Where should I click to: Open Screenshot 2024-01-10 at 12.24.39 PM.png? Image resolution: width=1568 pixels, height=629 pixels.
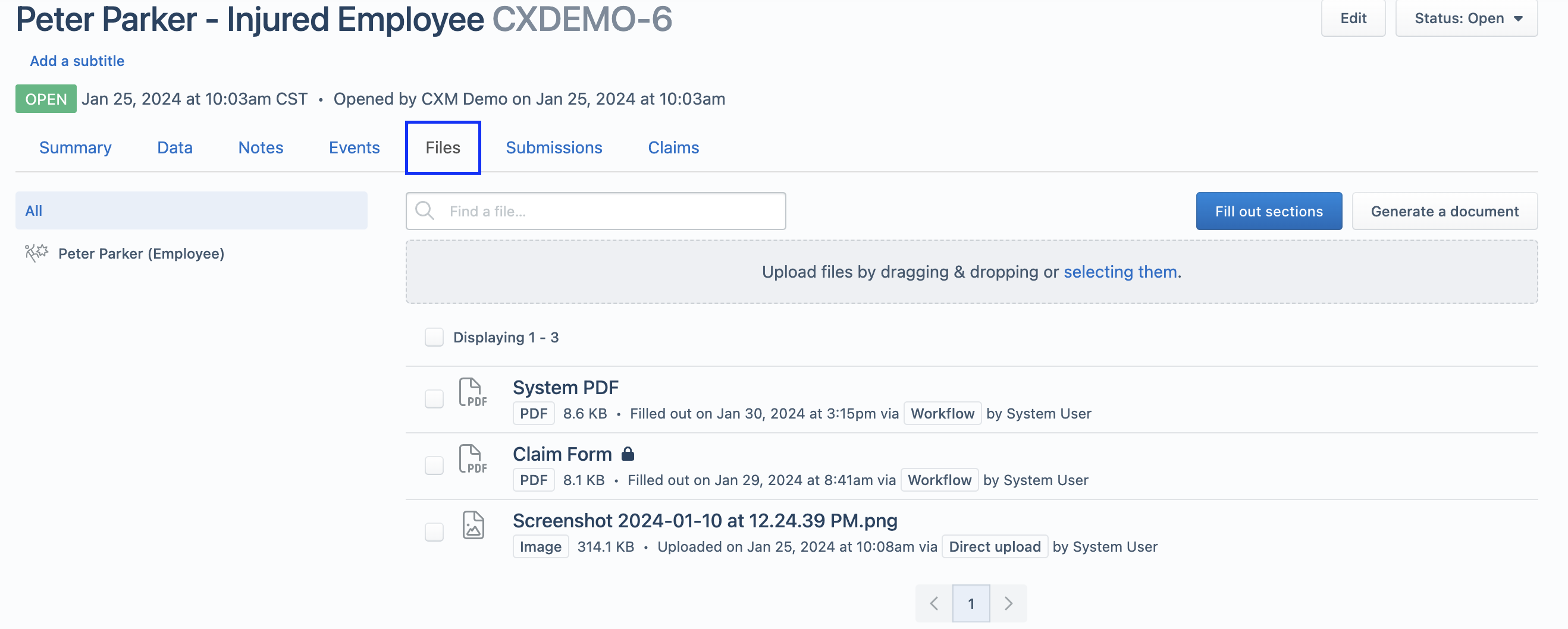705,521
